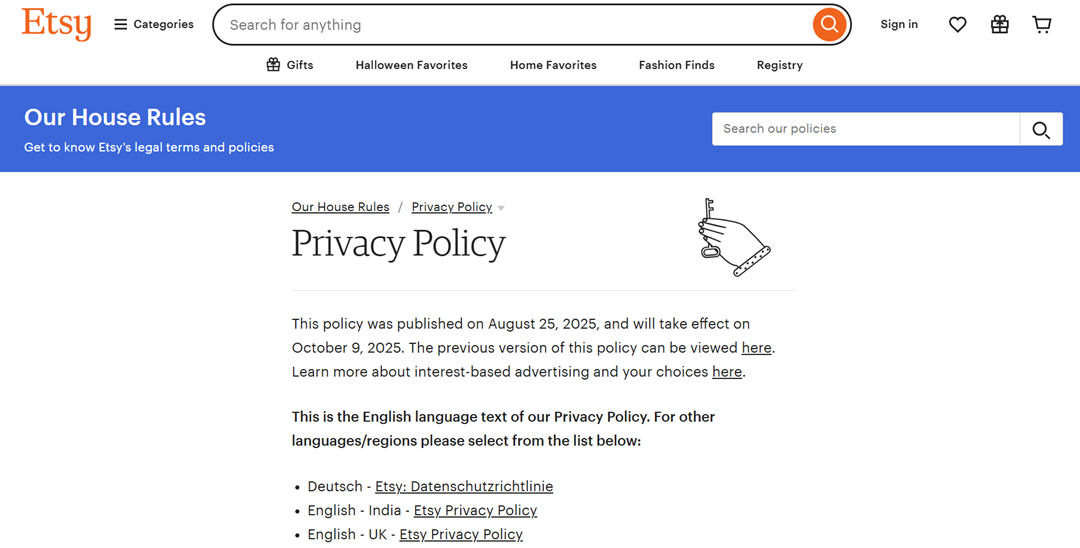The image size is (1080, 548).
Task: Click the policy search magnifier icon
Action: point(1041,129)
